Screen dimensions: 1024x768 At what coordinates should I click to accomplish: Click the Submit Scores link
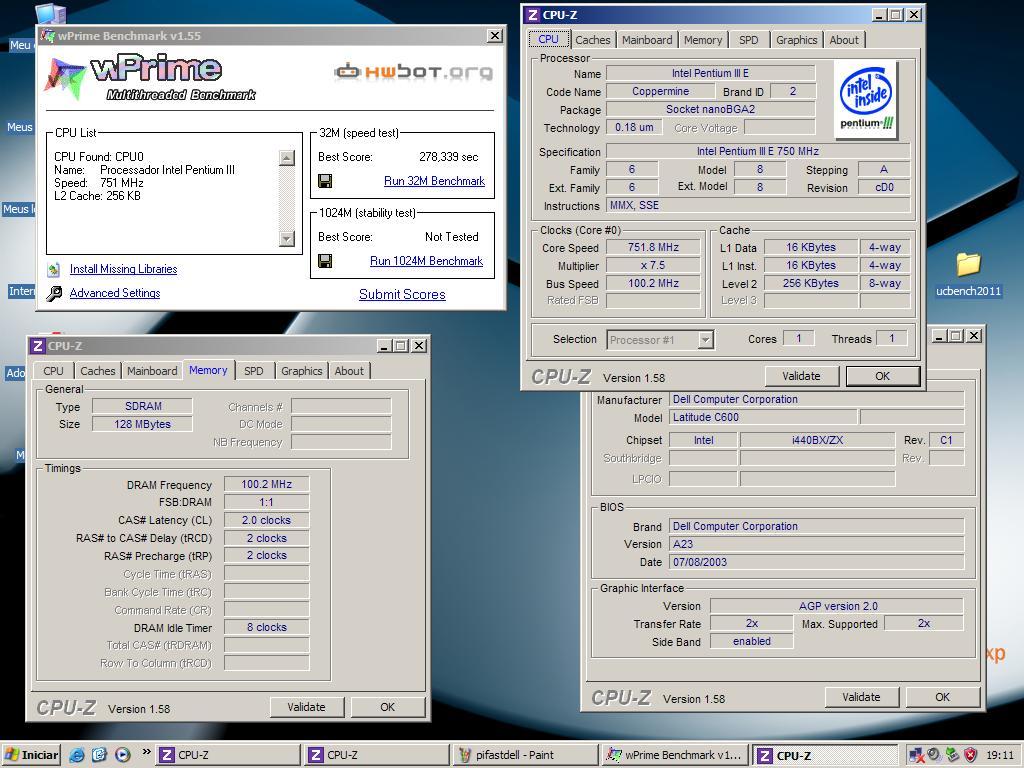402,295
